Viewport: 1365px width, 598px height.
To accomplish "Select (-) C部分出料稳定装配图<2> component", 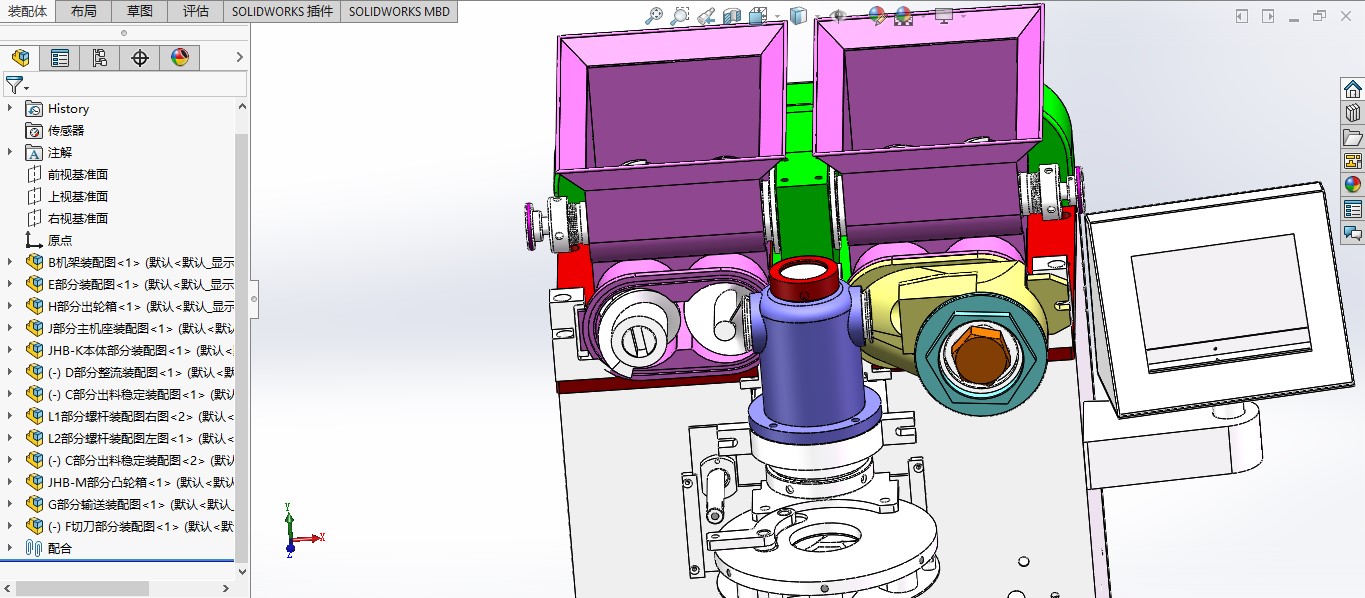I will [128, 460].
